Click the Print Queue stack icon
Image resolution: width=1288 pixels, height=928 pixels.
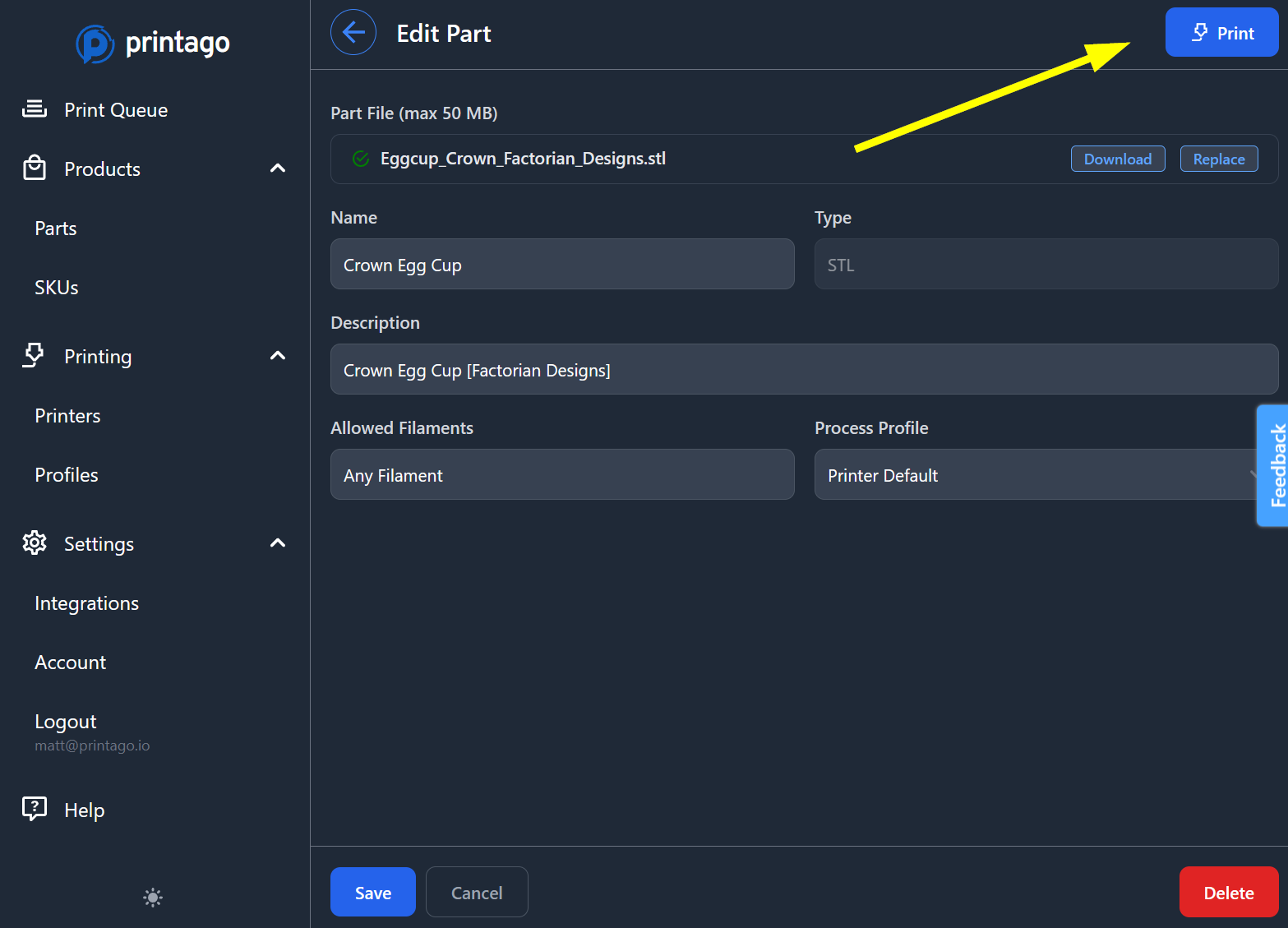[35, 109]
